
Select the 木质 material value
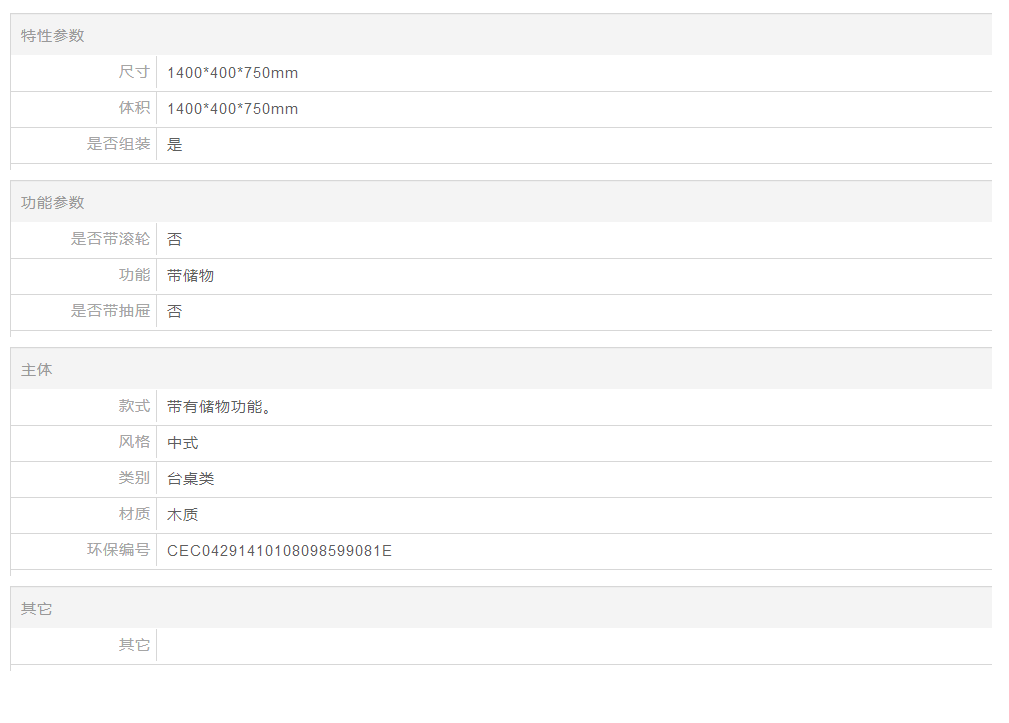tap(183, 515)
